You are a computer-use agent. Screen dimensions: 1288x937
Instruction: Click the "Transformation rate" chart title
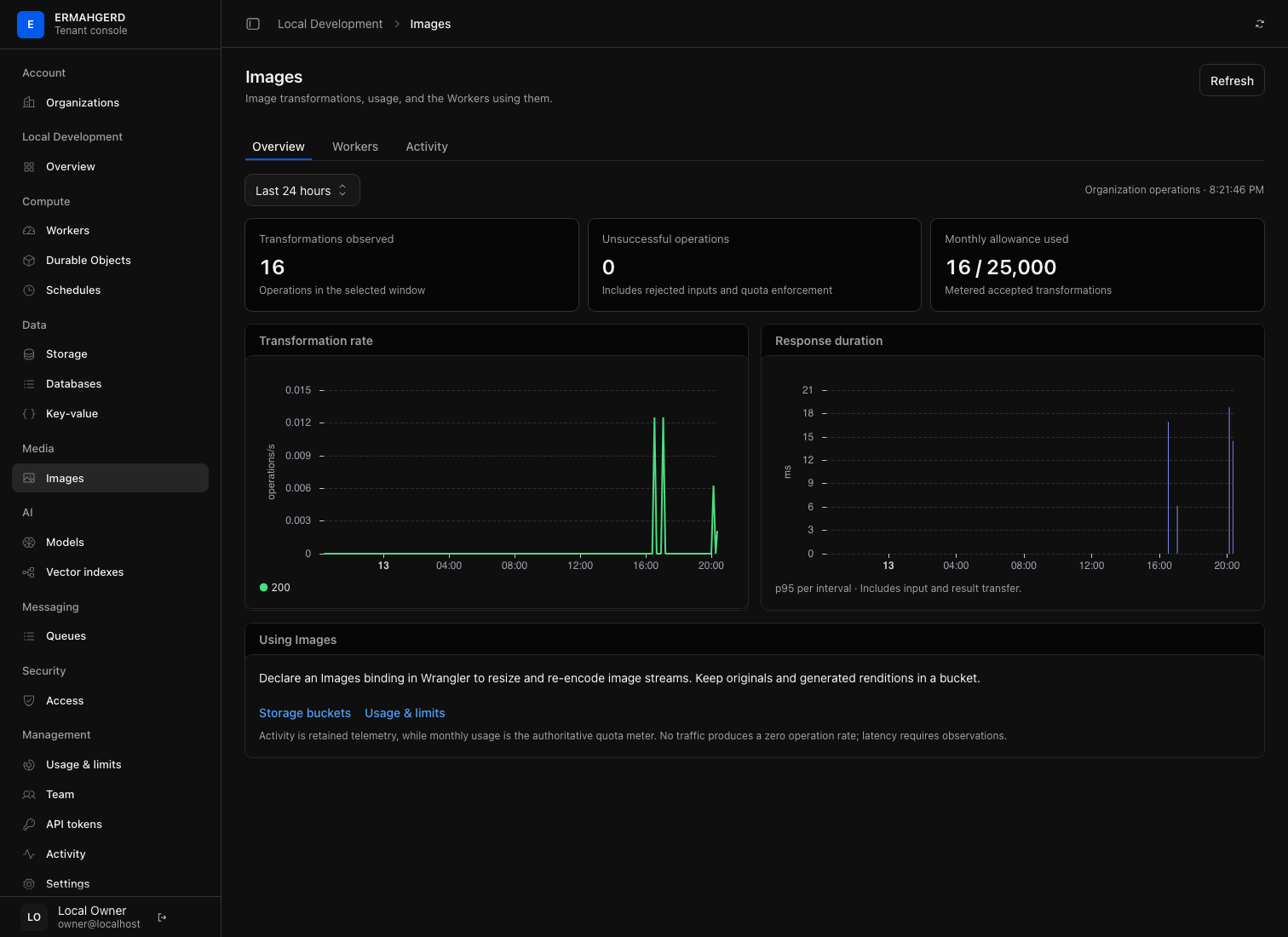point(316,341)
